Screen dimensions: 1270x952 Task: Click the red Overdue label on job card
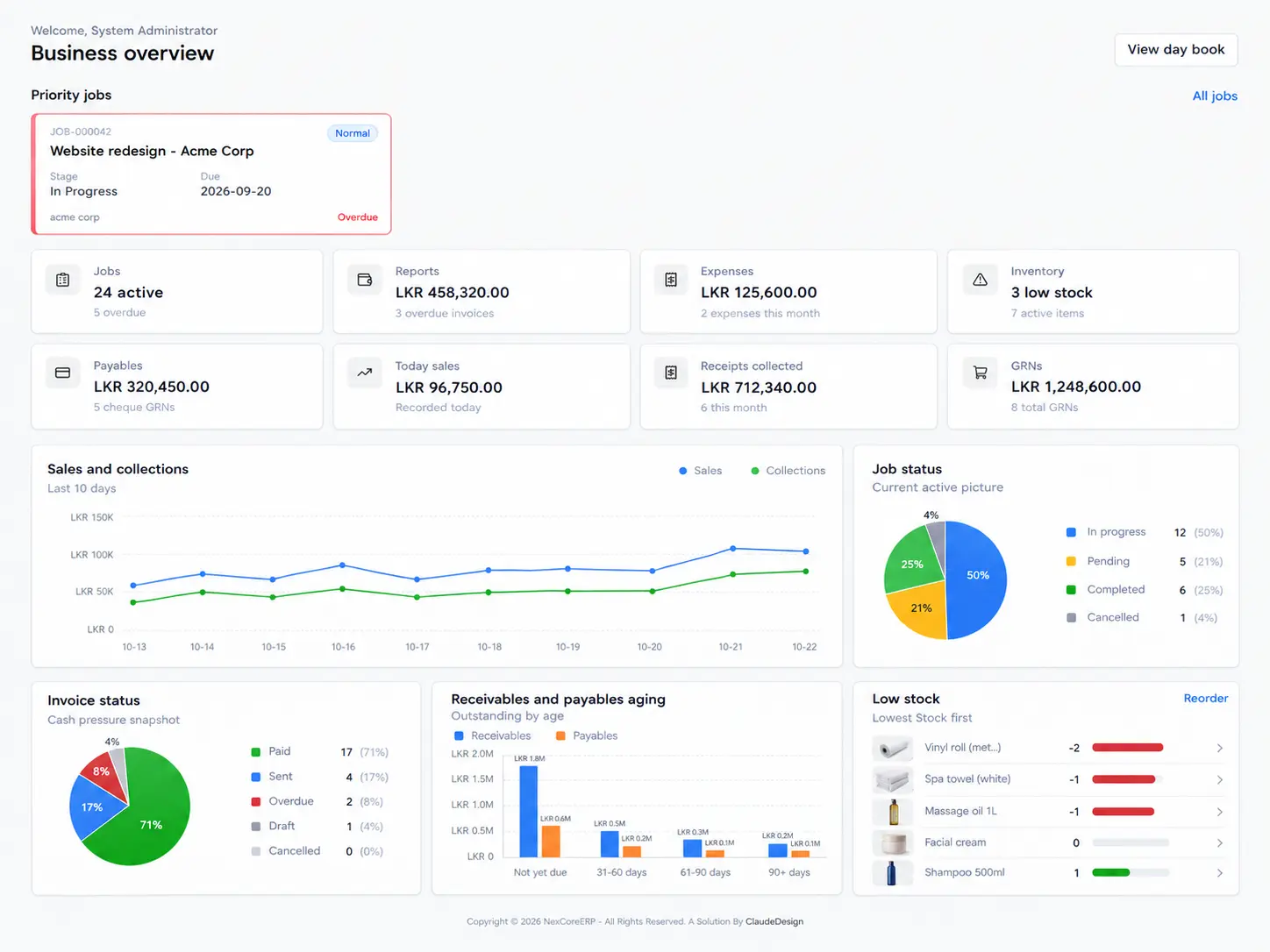[x=358, y=217]
